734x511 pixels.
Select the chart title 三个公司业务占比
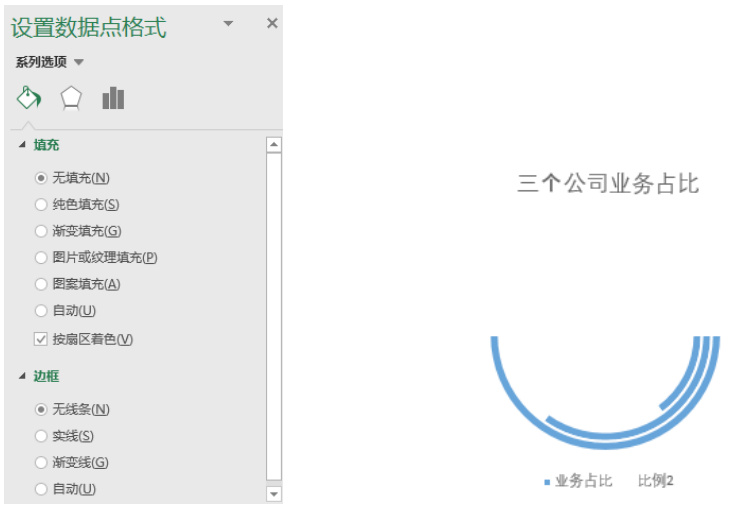pyautogui.click(x=608, y=183)
